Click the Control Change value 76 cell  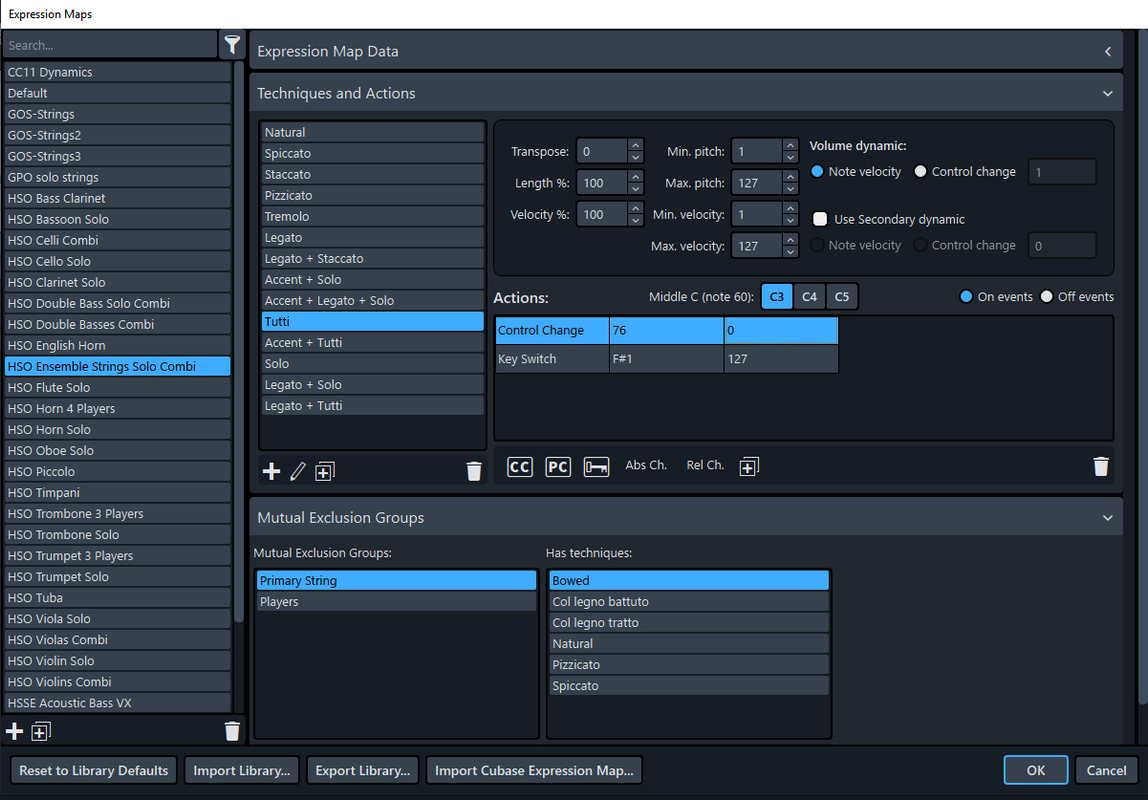pyautogui.click(x=666, y=330)
